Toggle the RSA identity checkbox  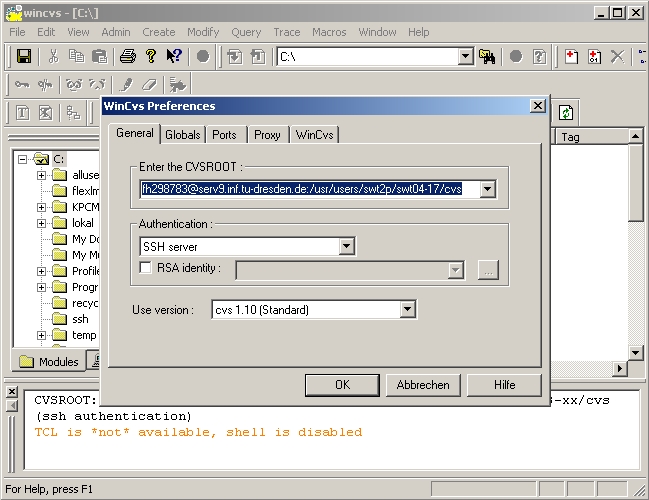tap(145, 267)
